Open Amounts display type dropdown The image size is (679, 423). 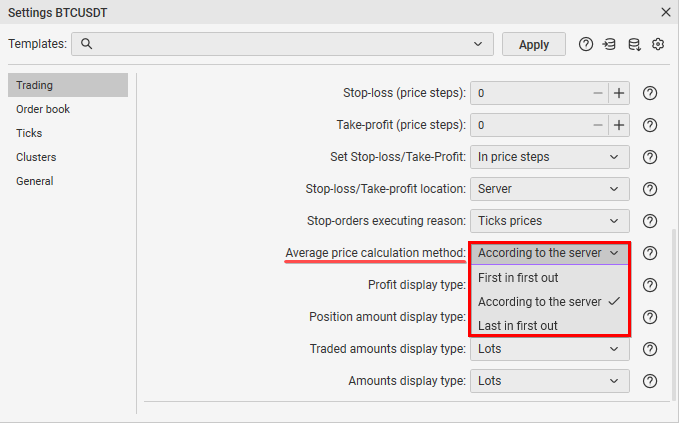550,381
